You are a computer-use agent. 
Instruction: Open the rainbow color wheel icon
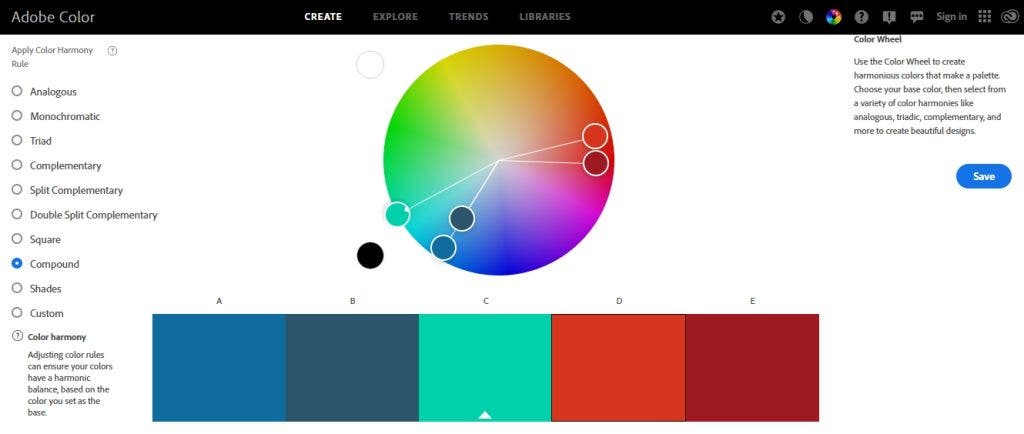click(833, 17)
